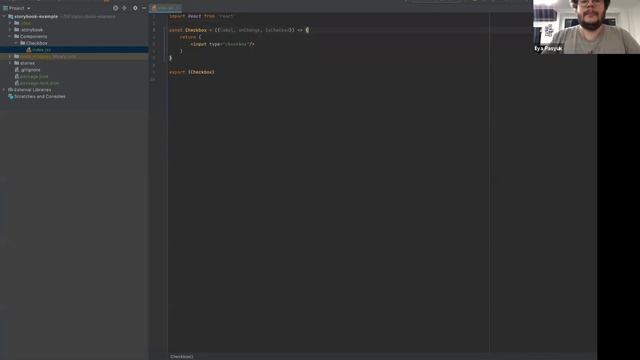The image size is (640, 360).
Task: Select External Libraries node
Action: (x=33, y=90)
